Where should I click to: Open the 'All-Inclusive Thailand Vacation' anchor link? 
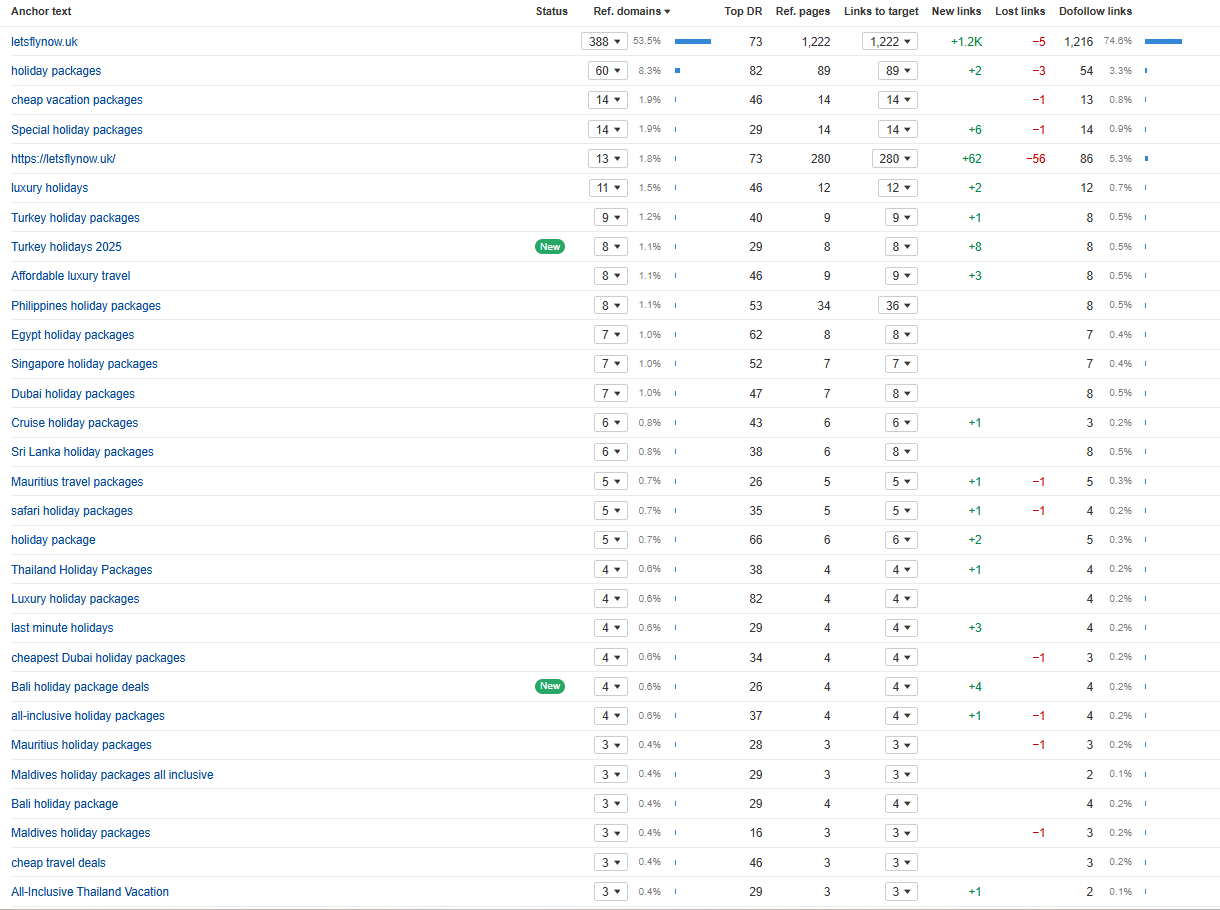click(90, 892)
